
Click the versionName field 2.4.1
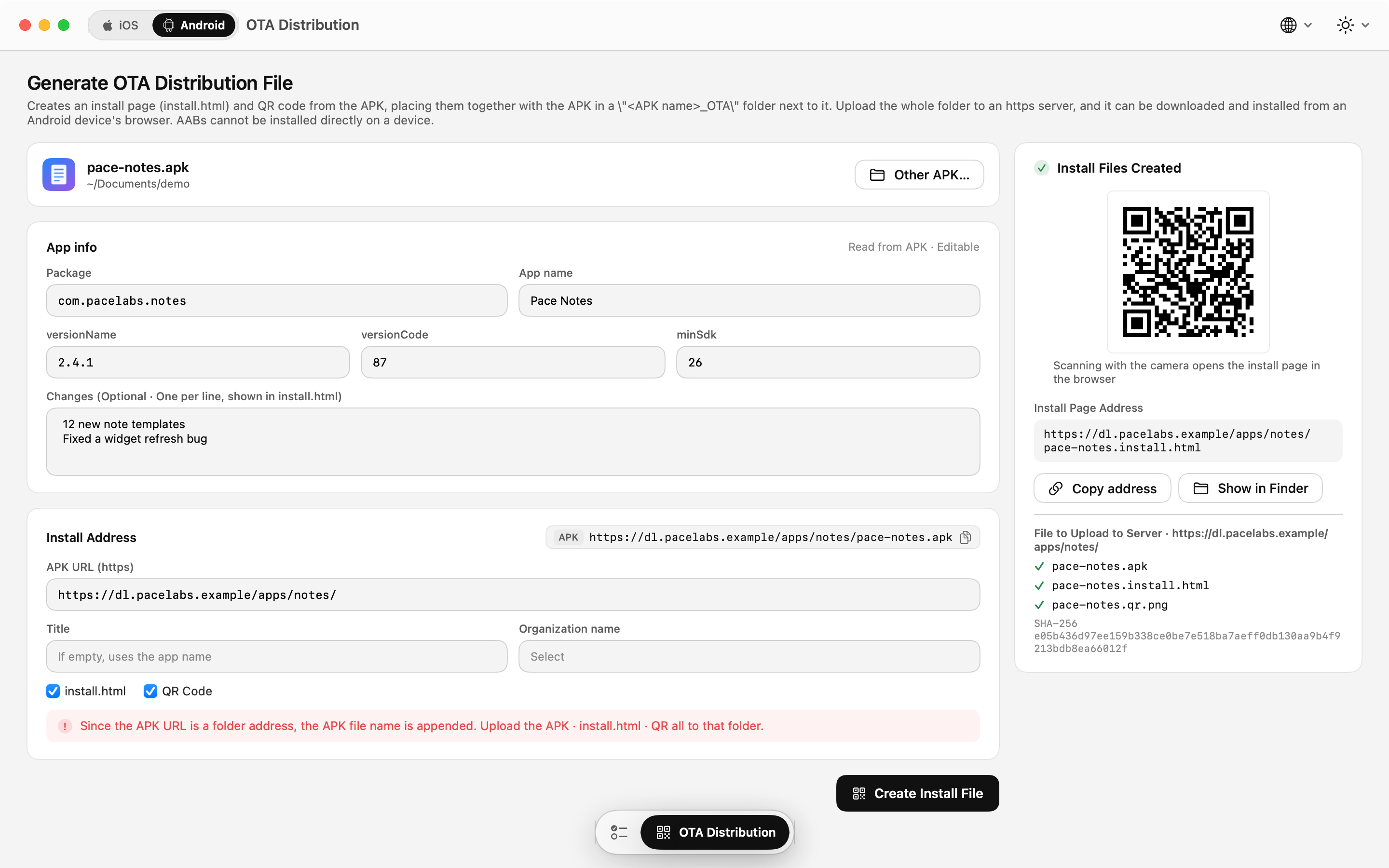(198, 362)
